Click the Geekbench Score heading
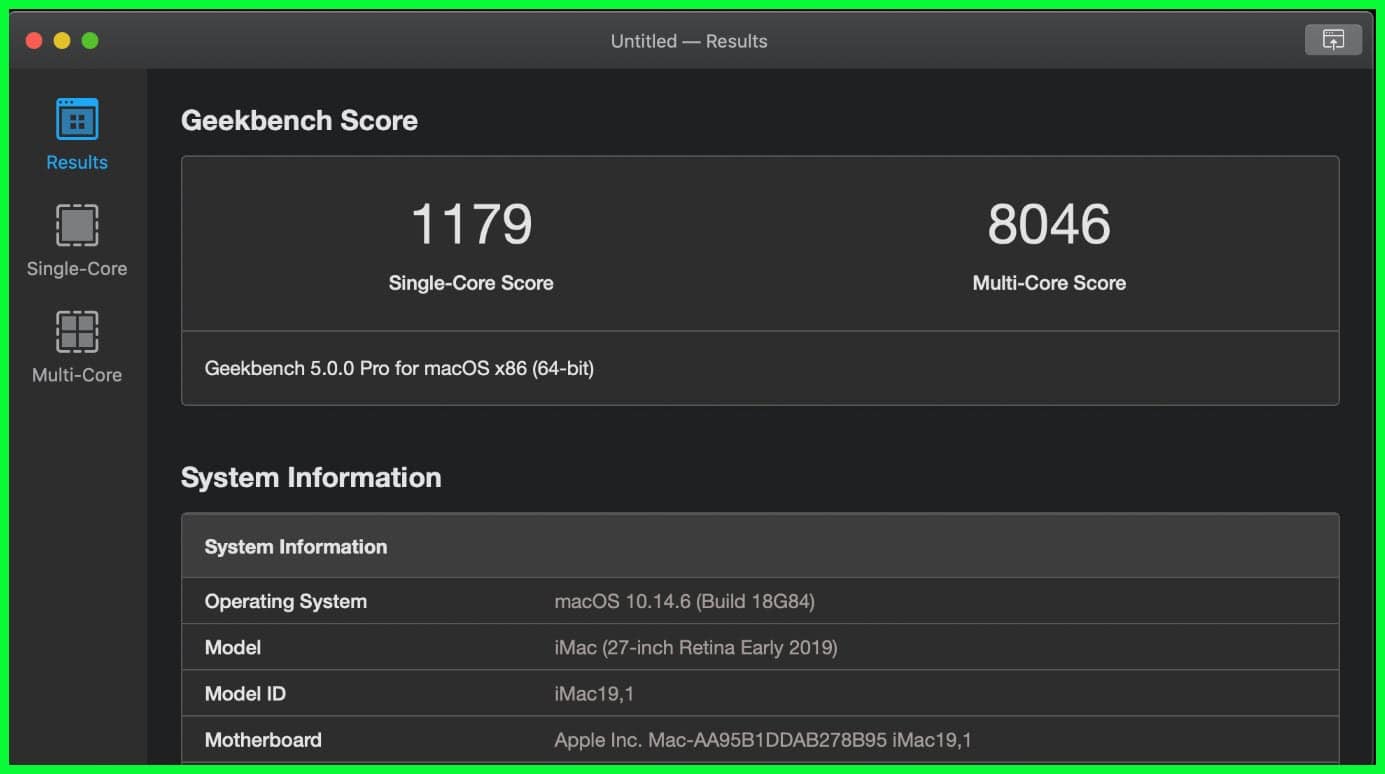This screenshot has width=1385, height=774. [x=299, y=120]
